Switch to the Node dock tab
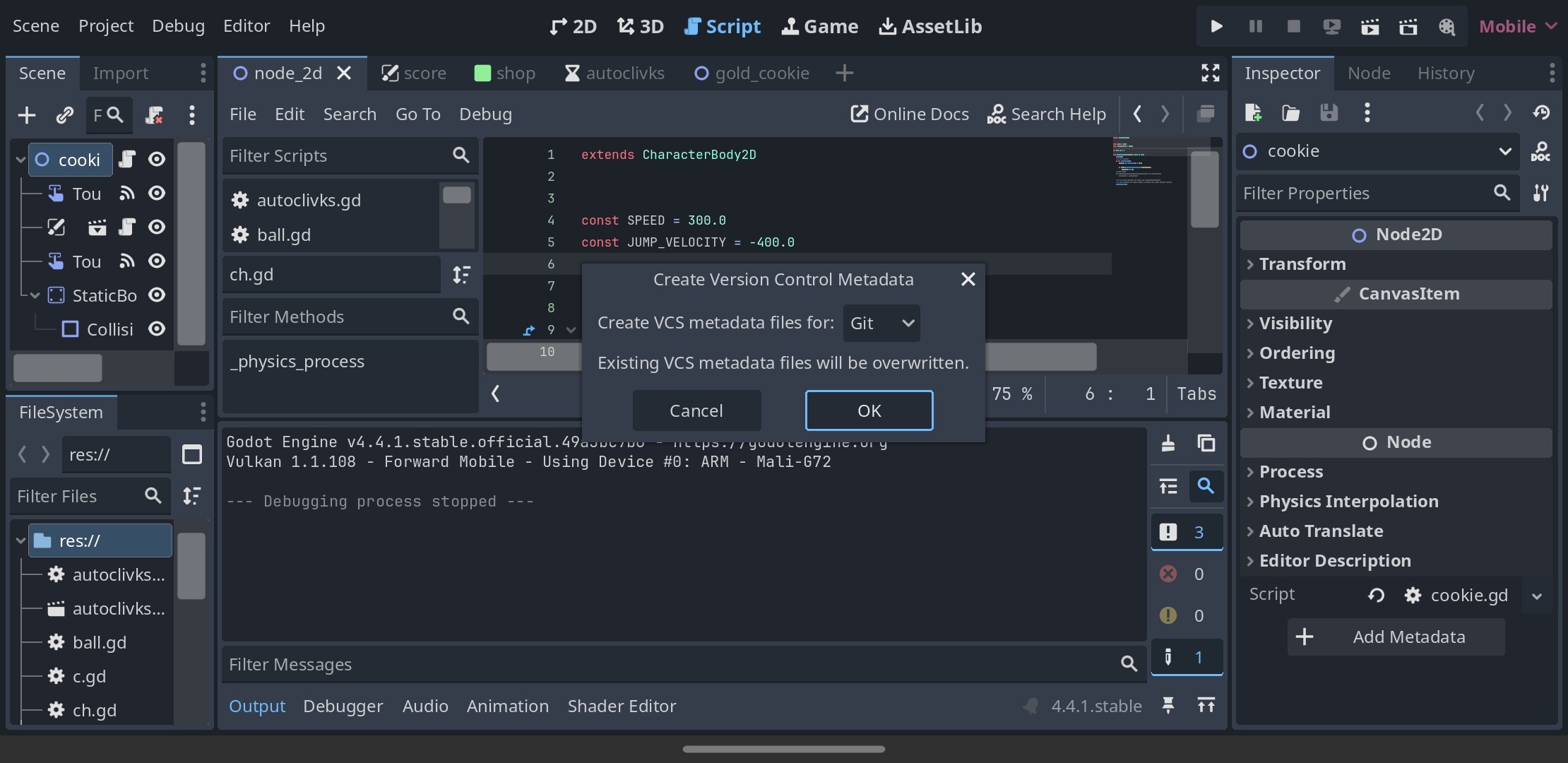 1369,73
